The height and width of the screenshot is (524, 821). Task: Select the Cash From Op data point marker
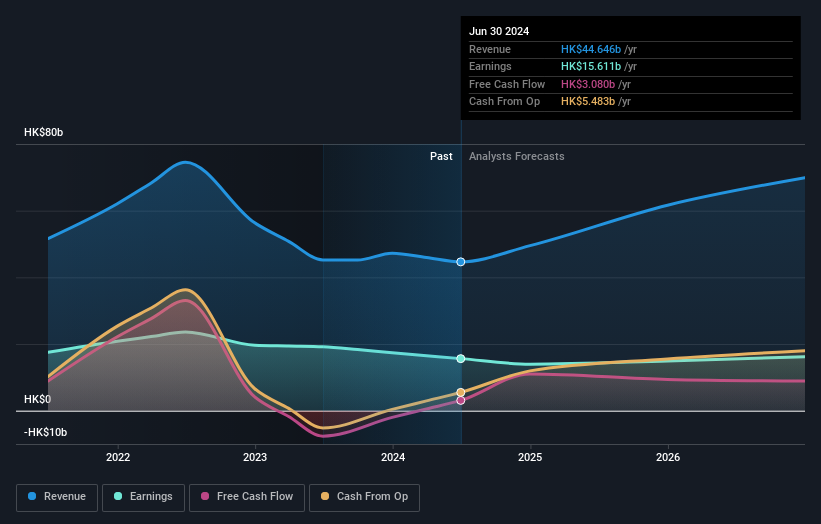pyautogui.click(x=460, y=392)
